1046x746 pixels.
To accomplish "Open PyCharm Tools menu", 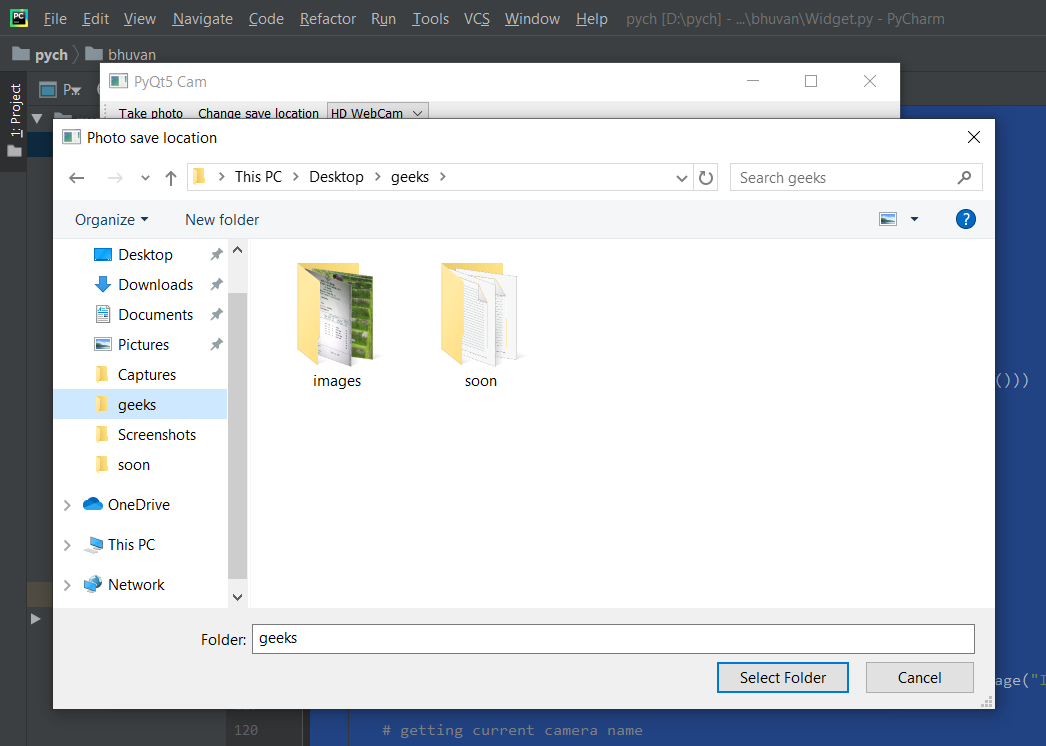I will point(430,19).
